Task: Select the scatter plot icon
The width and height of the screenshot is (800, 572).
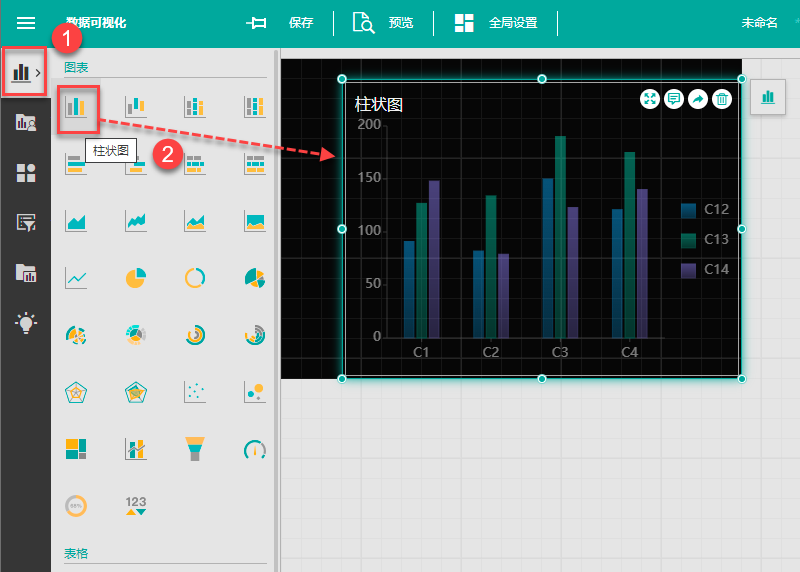Action: coord(195,392)
